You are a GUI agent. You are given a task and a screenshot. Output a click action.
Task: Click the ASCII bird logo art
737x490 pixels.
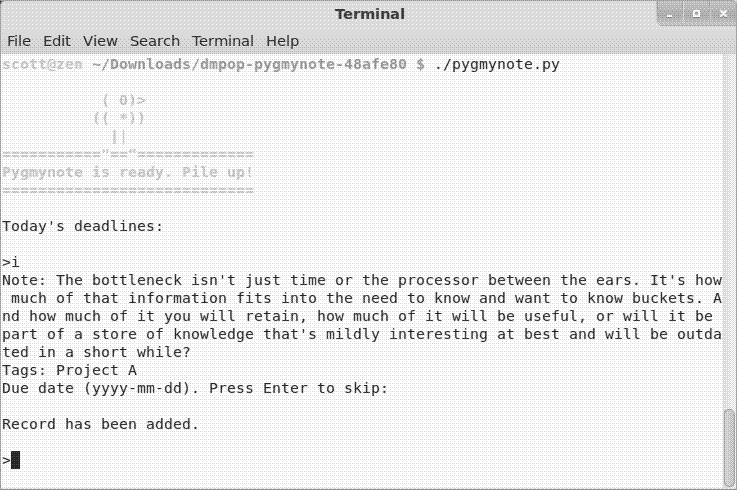(119, 119)
